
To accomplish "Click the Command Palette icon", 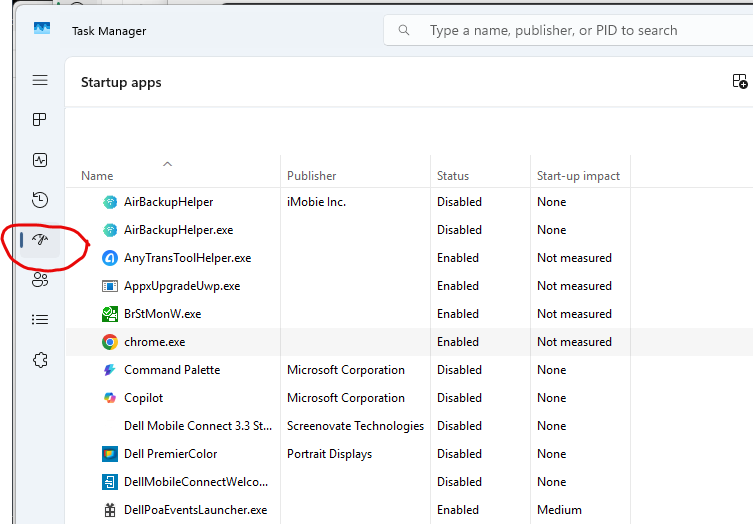I will 110,370.
